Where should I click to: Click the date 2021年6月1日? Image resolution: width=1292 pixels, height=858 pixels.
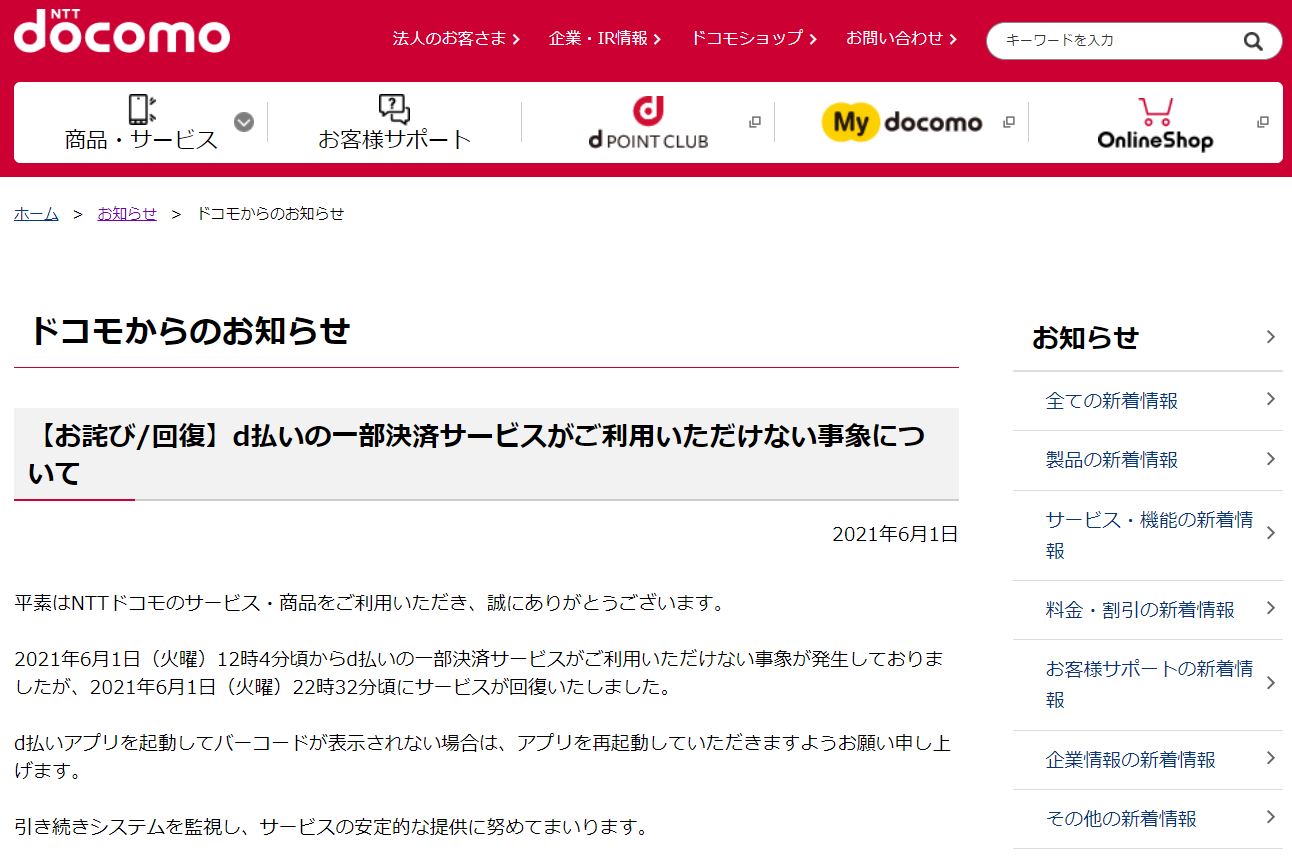pyautogui.click(x=895, y=534)
